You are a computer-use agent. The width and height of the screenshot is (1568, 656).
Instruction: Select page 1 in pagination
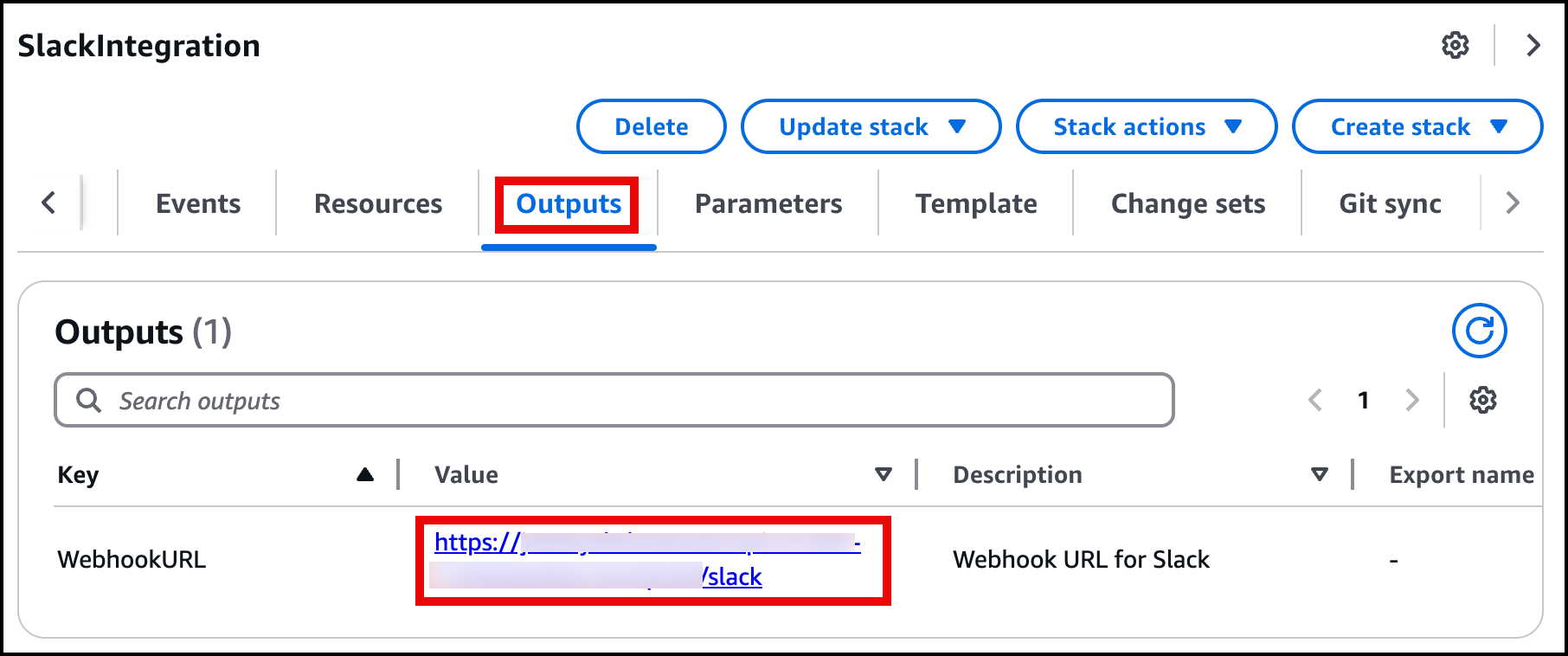tap(1364, 400)
